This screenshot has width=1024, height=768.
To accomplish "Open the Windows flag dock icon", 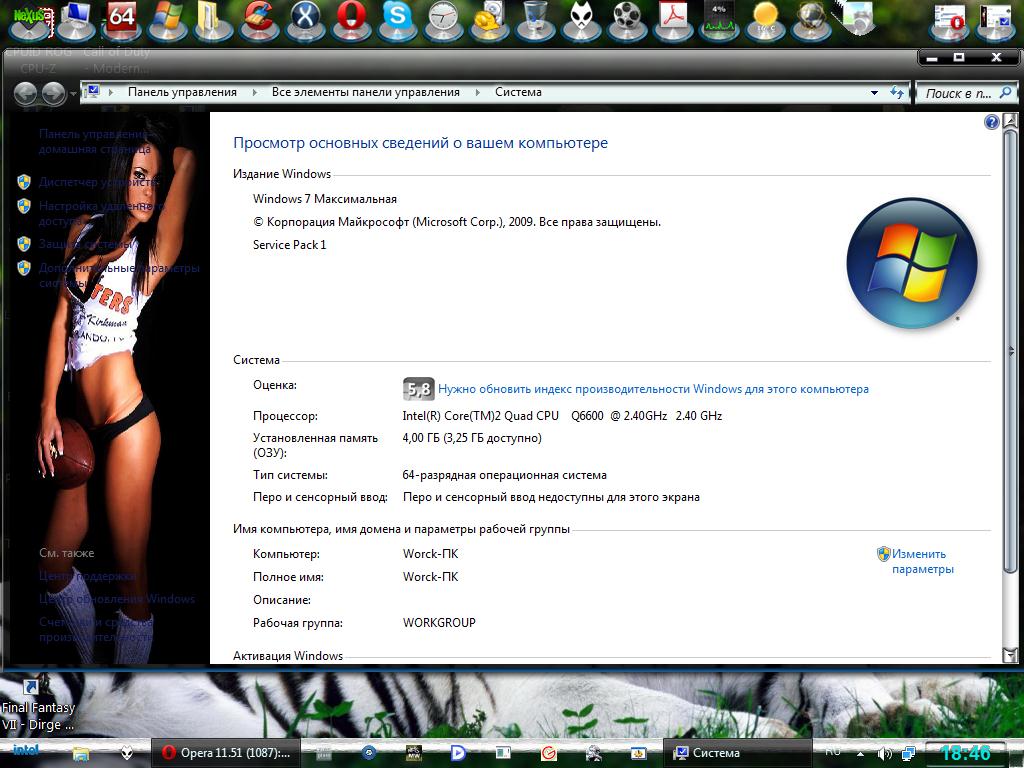I will coord(168,20).
